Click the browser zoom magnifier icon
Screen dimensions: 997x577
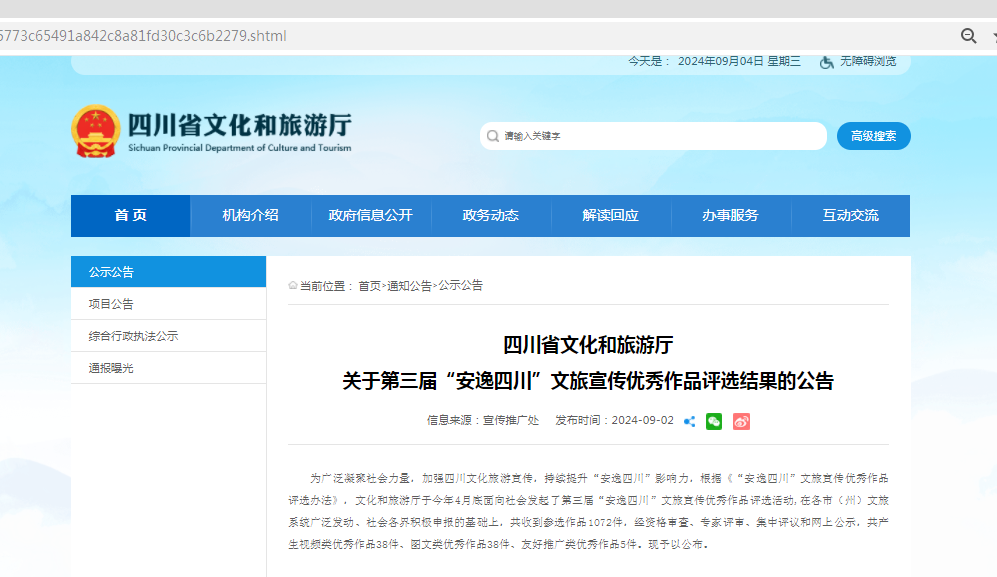(968, 36)
